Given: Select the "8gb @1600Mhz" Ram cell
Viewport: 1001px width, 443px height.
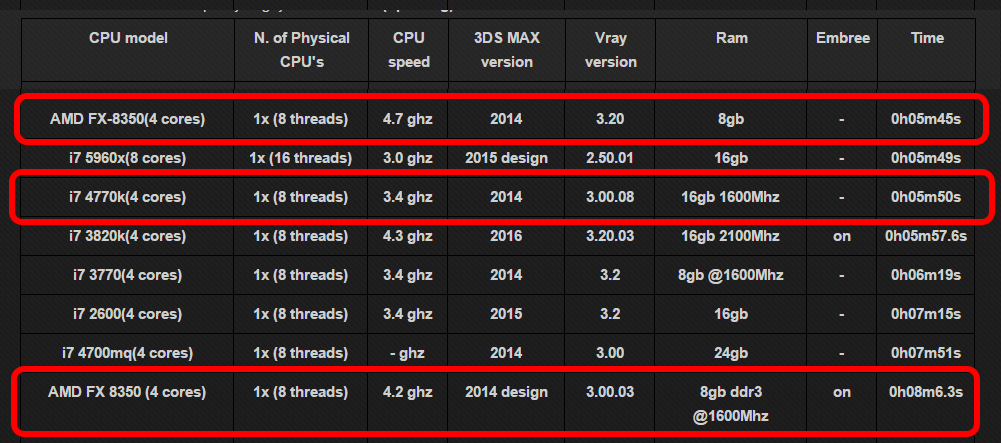Looking at the screenshot, I should pos(730,276).
